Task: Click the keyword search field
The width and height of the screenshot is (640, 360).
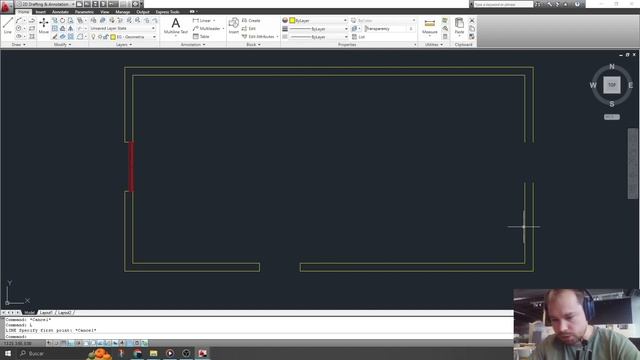Action: [503, 4]
